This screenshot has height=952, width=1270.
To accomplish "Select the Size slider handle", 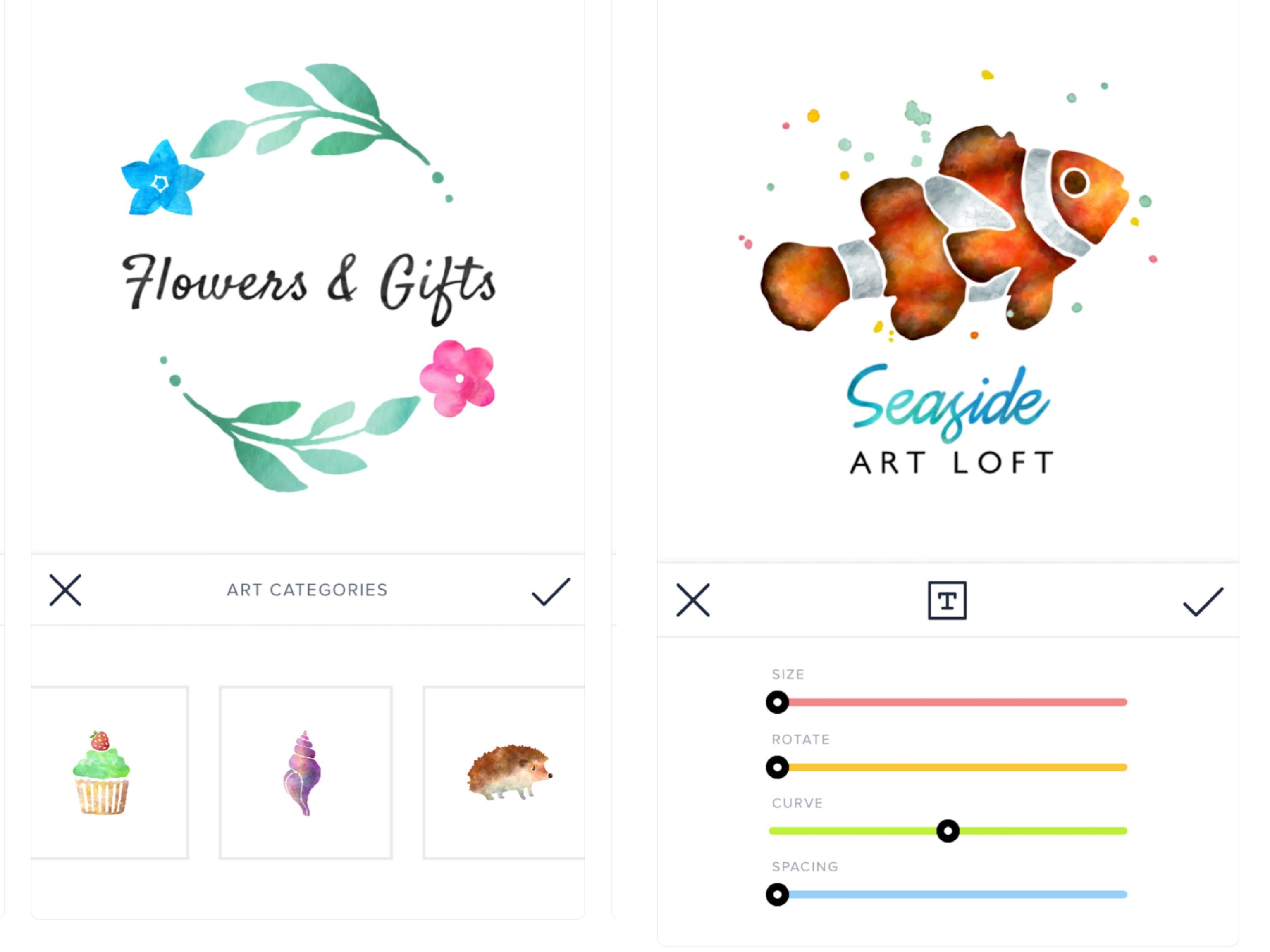I will point(777,702).
